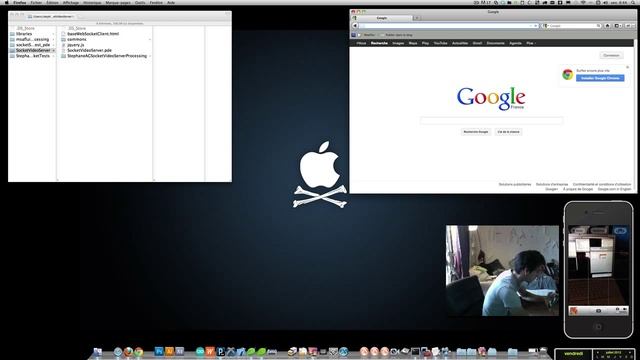Select the Google tab in Firefox
Image resolution: width=640 pixels, height=360 pixels.
coord(382,18)
